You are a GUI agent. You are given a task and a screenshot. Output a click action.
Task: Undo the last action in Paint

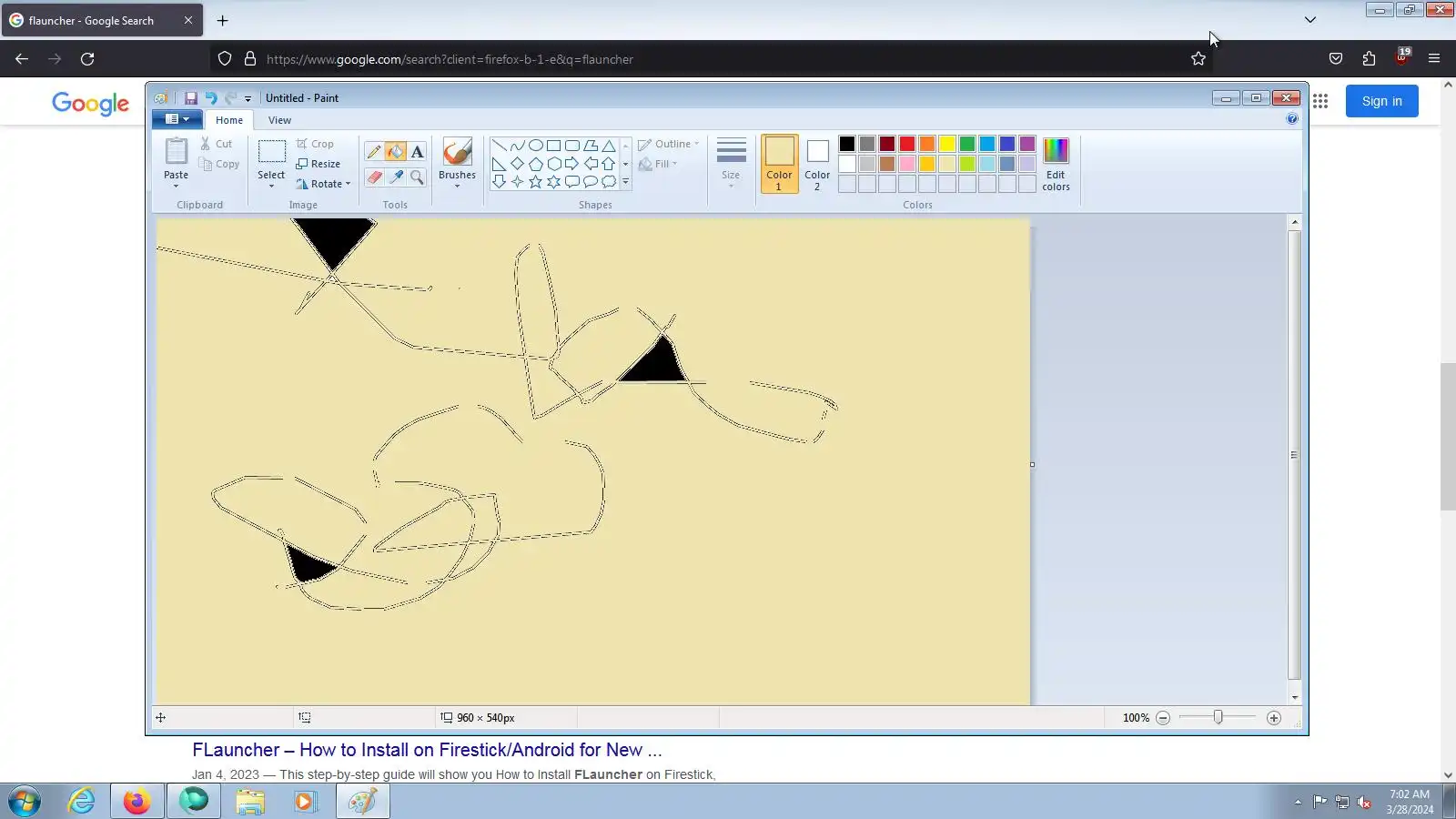211,98
